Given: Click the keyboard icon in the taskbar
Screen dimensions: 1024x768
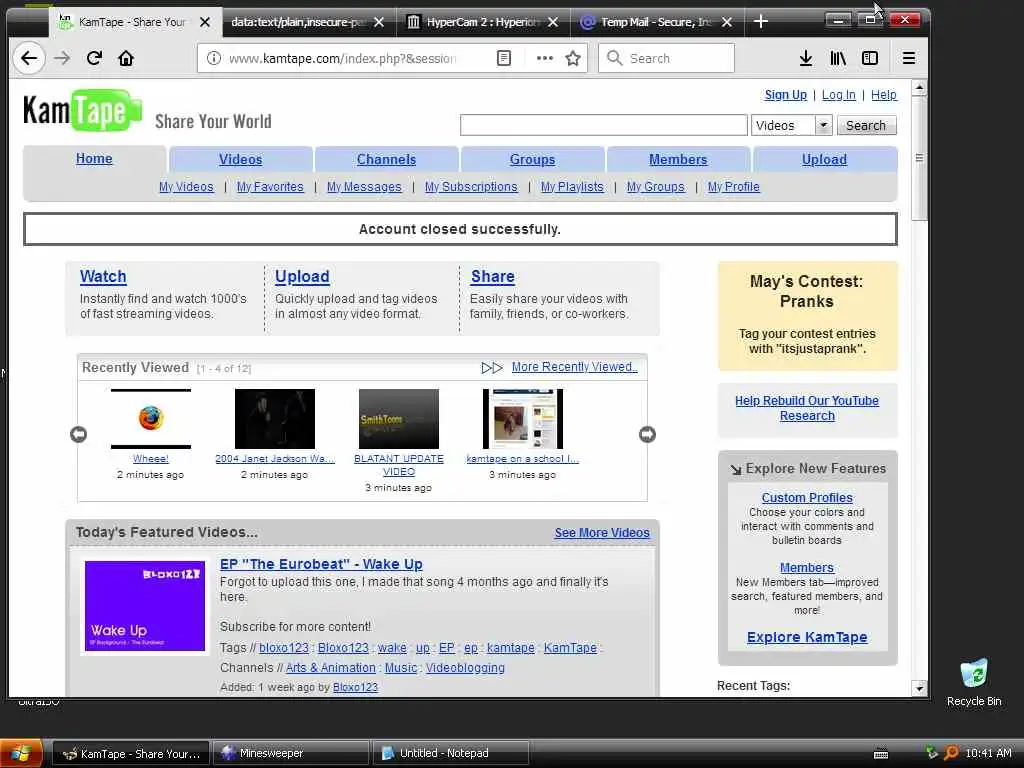Looking at the screenshot, I should [881, 754].
